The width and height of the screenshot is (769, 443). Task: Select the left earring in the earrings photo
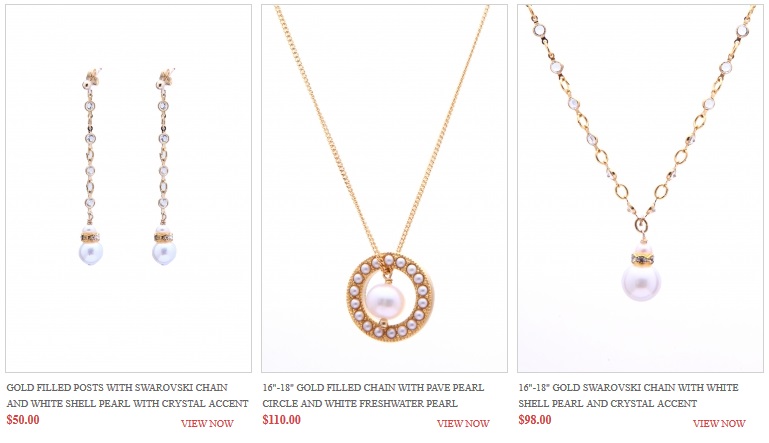click(91, 167)
